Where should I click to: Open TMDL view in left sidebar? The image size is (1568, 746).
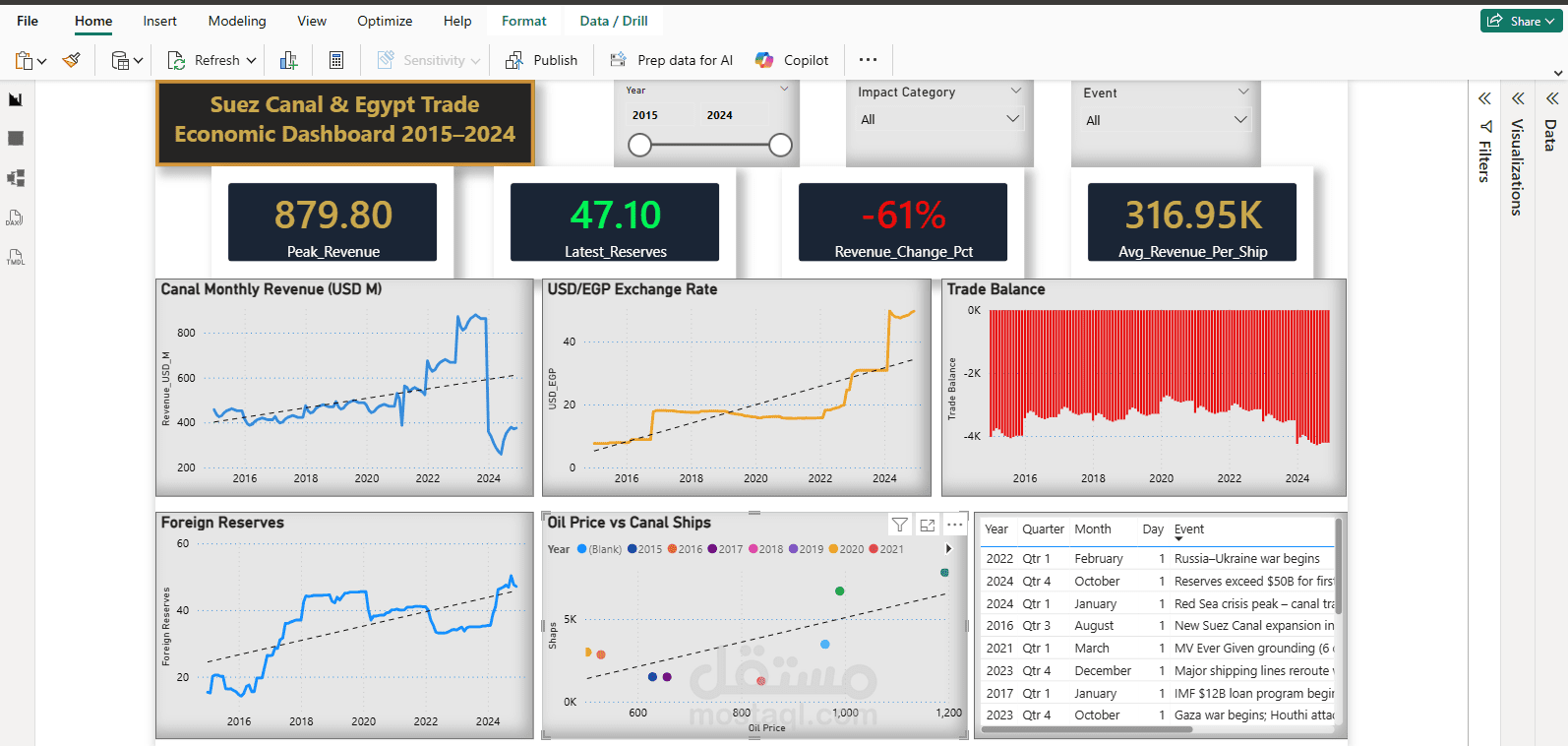16,257
